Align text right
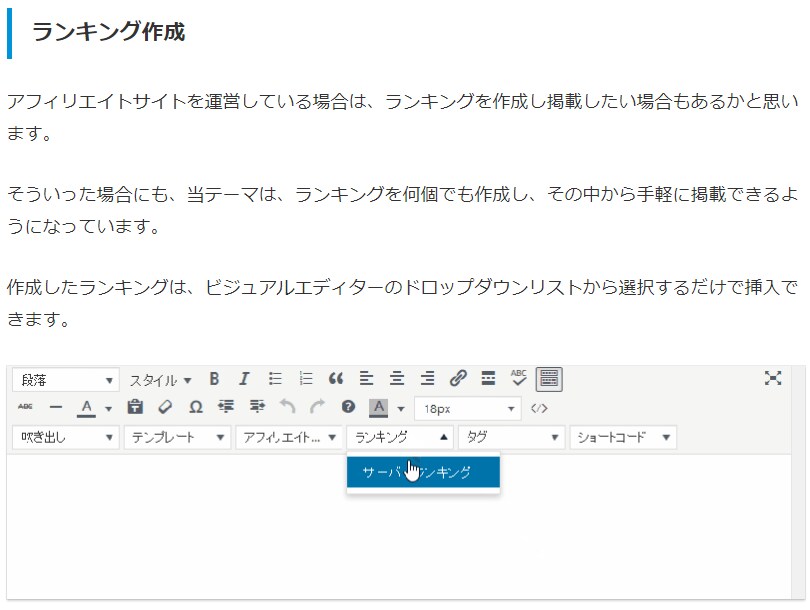Screen dimensions: 810x610 [427, 379]
